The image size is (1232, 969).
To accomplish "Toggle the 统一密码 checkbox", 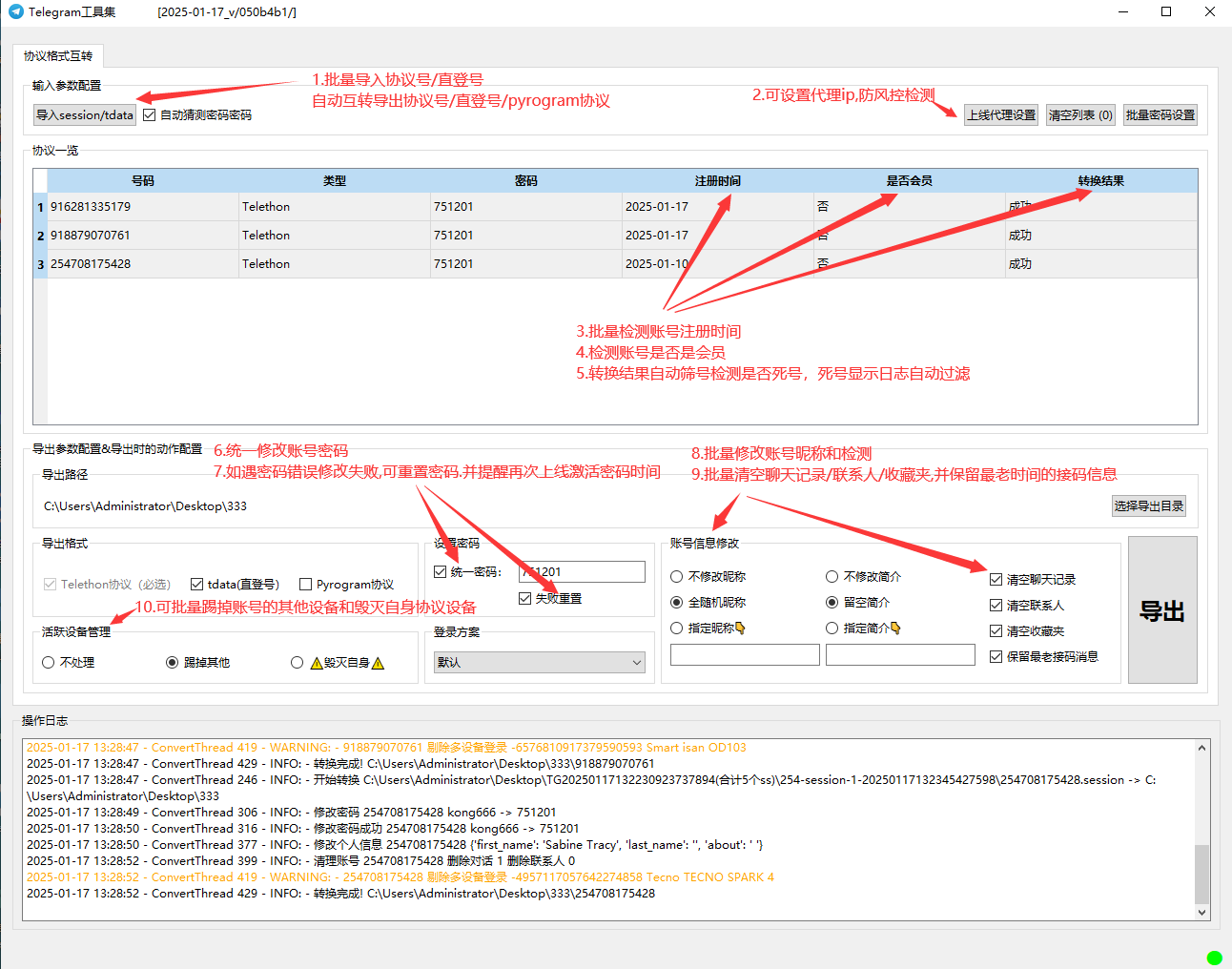I will coord(467,572).
